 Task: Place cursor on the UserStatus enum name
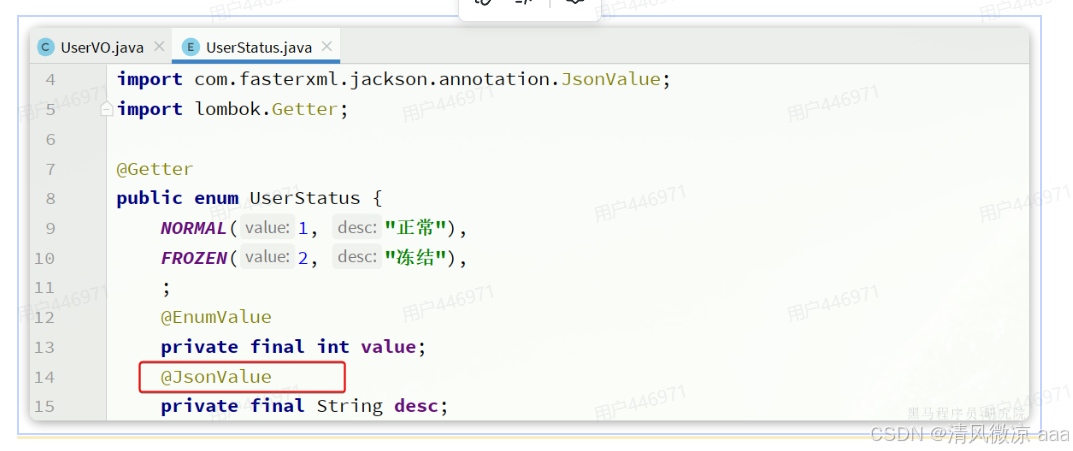tap(305, 198)
